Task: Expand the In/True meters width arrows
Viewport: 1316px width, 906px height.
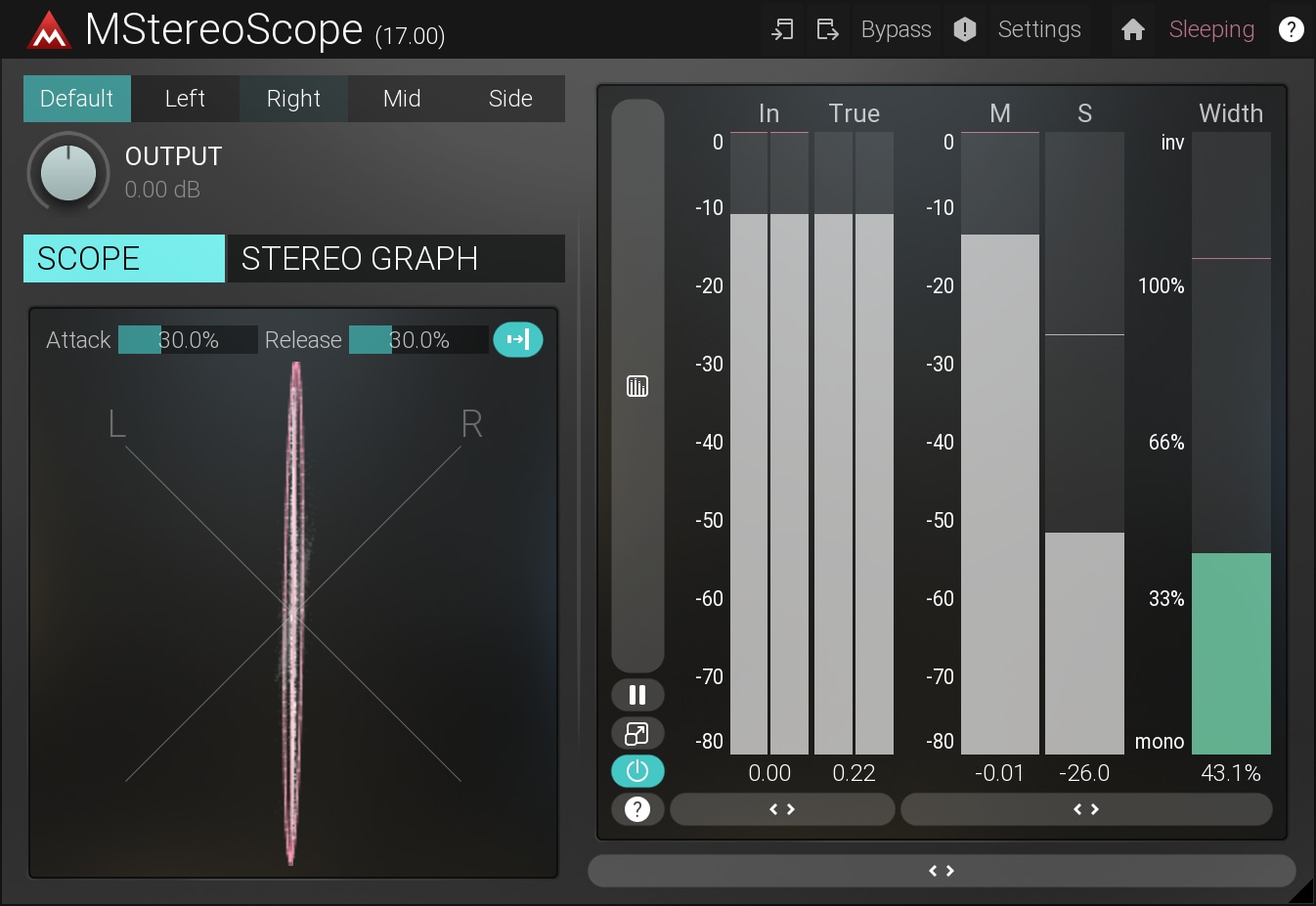Action: point(782,809)
